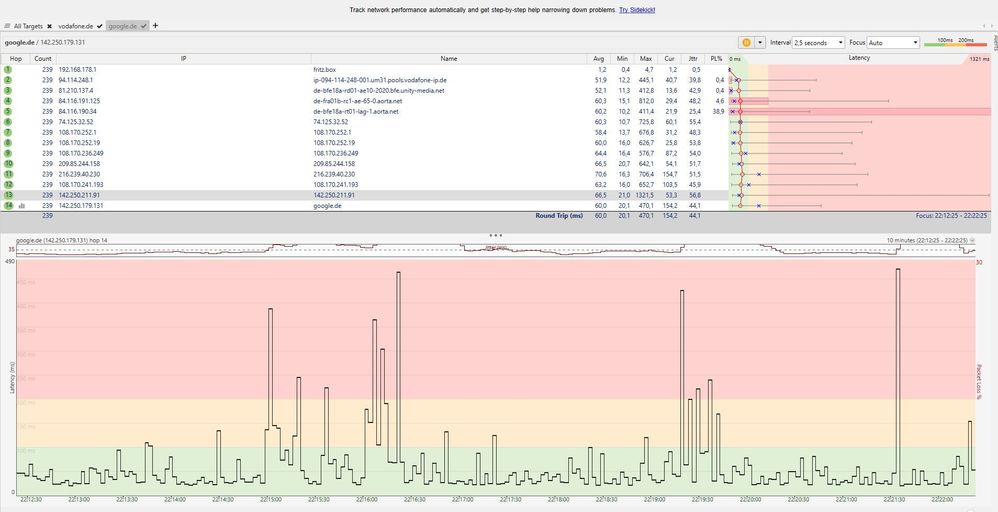The width and height of the screenshot is (998, 512).
Task: Open the dropdown arrow beside the pause button
Action: [x=759, y=43]
